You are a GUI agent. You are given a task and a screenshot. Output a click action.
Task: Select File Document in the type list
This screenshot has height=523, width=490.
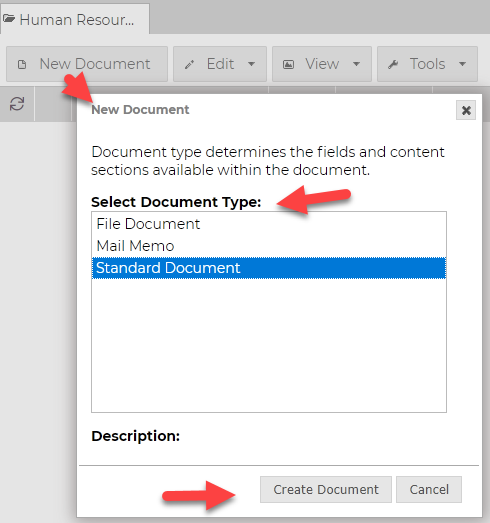269,224
